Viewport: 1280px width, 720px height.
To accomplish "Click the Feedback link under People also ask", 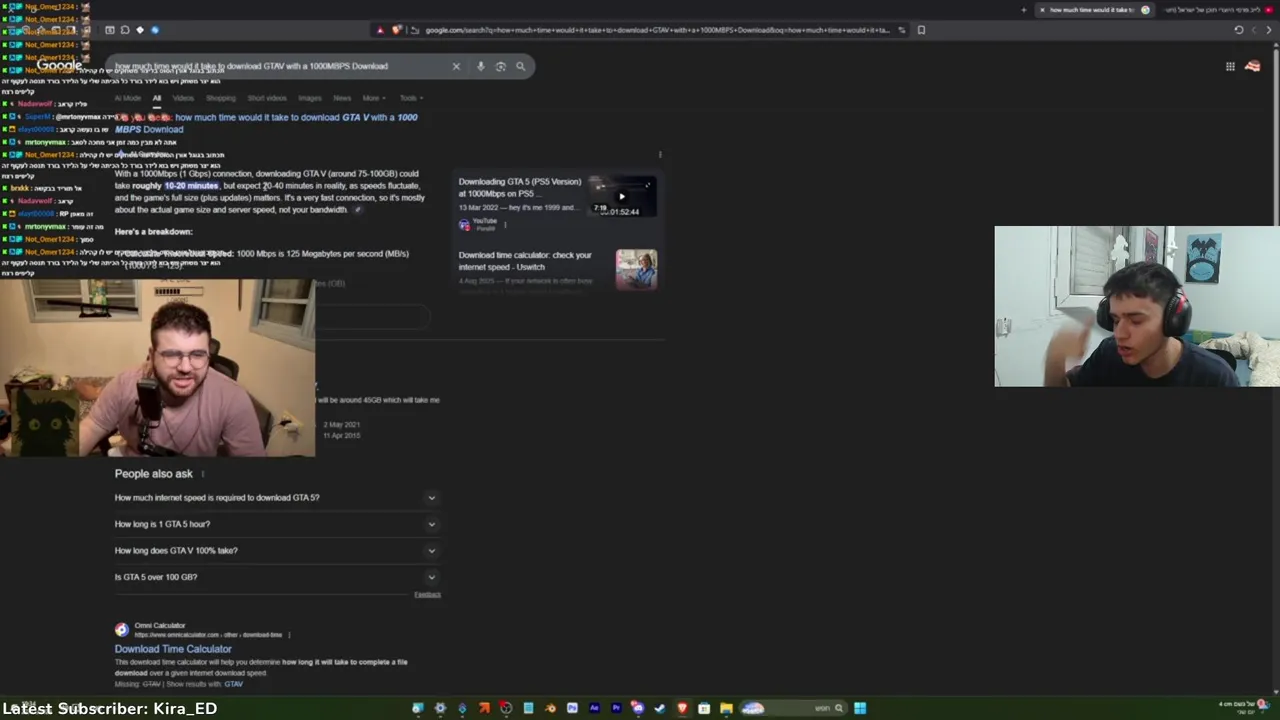I will 427,595.
